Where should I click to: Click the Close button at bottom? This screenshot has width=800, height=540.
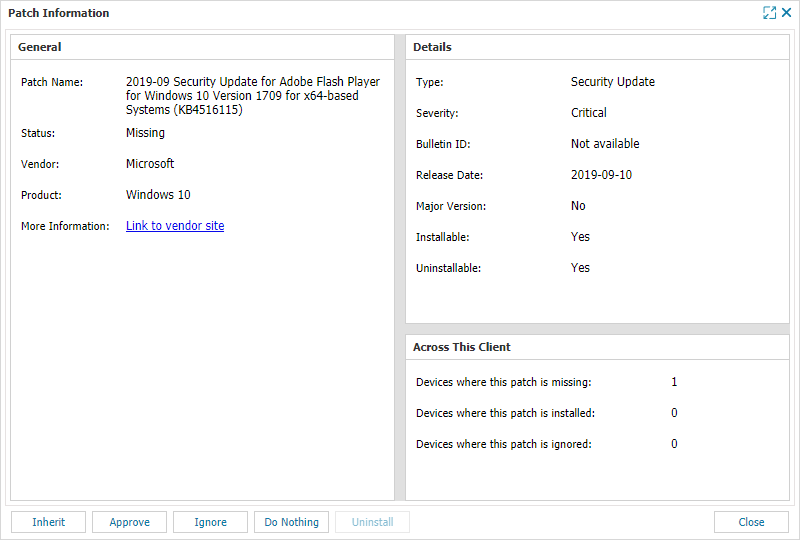pyautogui.click(x=752, y=522)
